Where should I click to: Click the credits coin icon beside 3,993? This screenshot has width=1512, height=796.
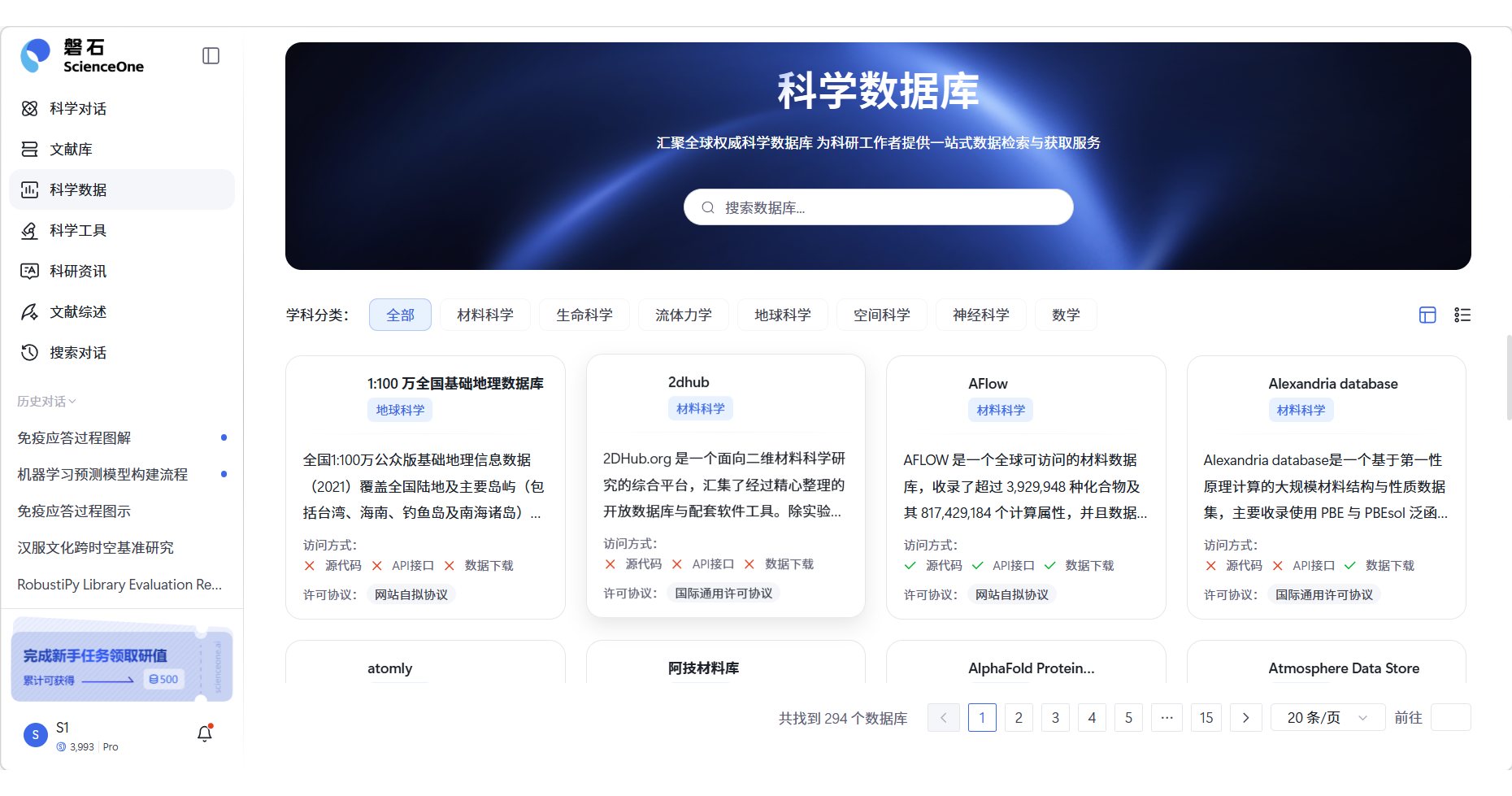[x=61, y=746]
